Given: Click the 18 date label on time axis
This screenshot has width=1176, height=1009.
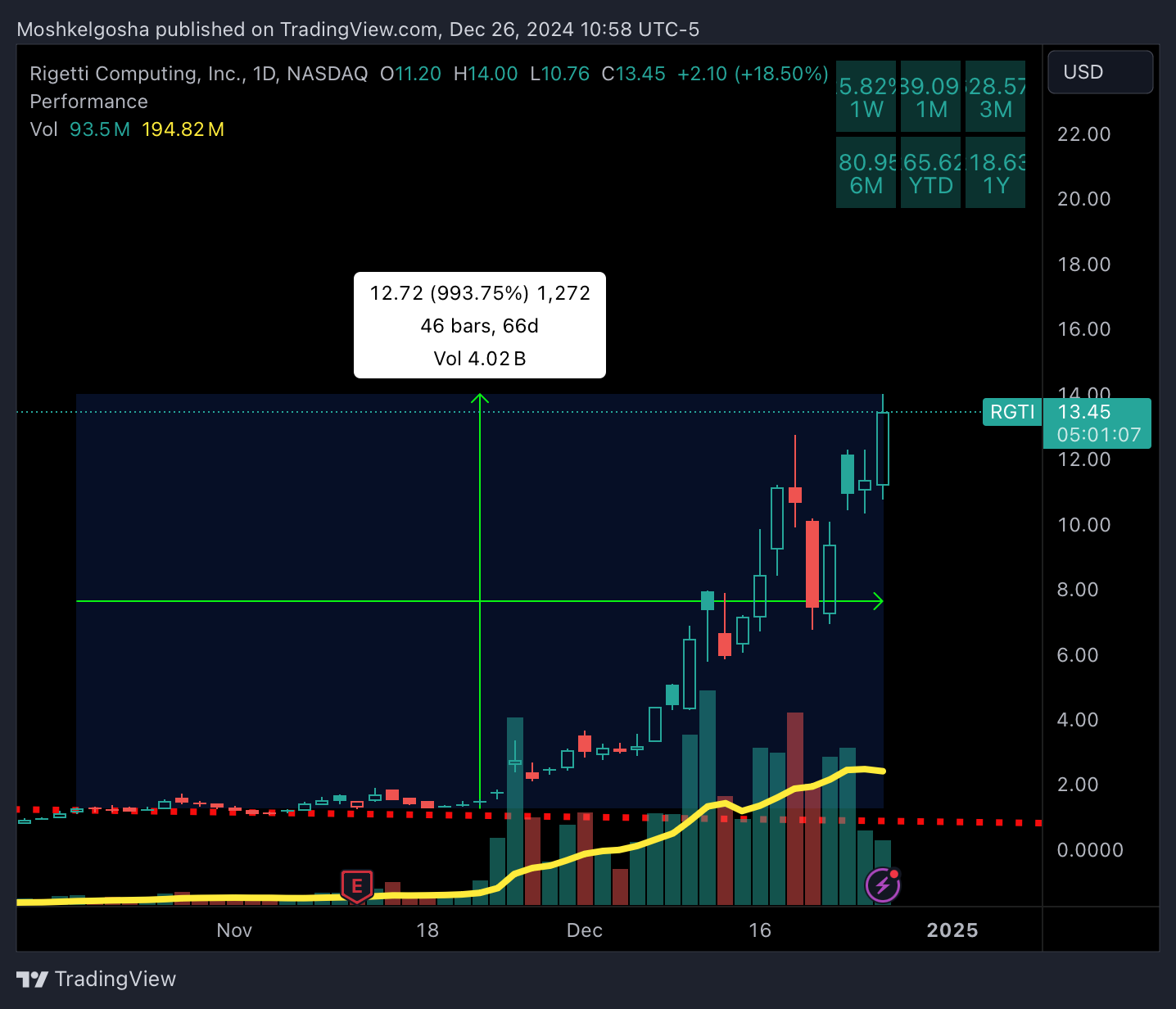Looking at the screenshot, I should 427,930.
